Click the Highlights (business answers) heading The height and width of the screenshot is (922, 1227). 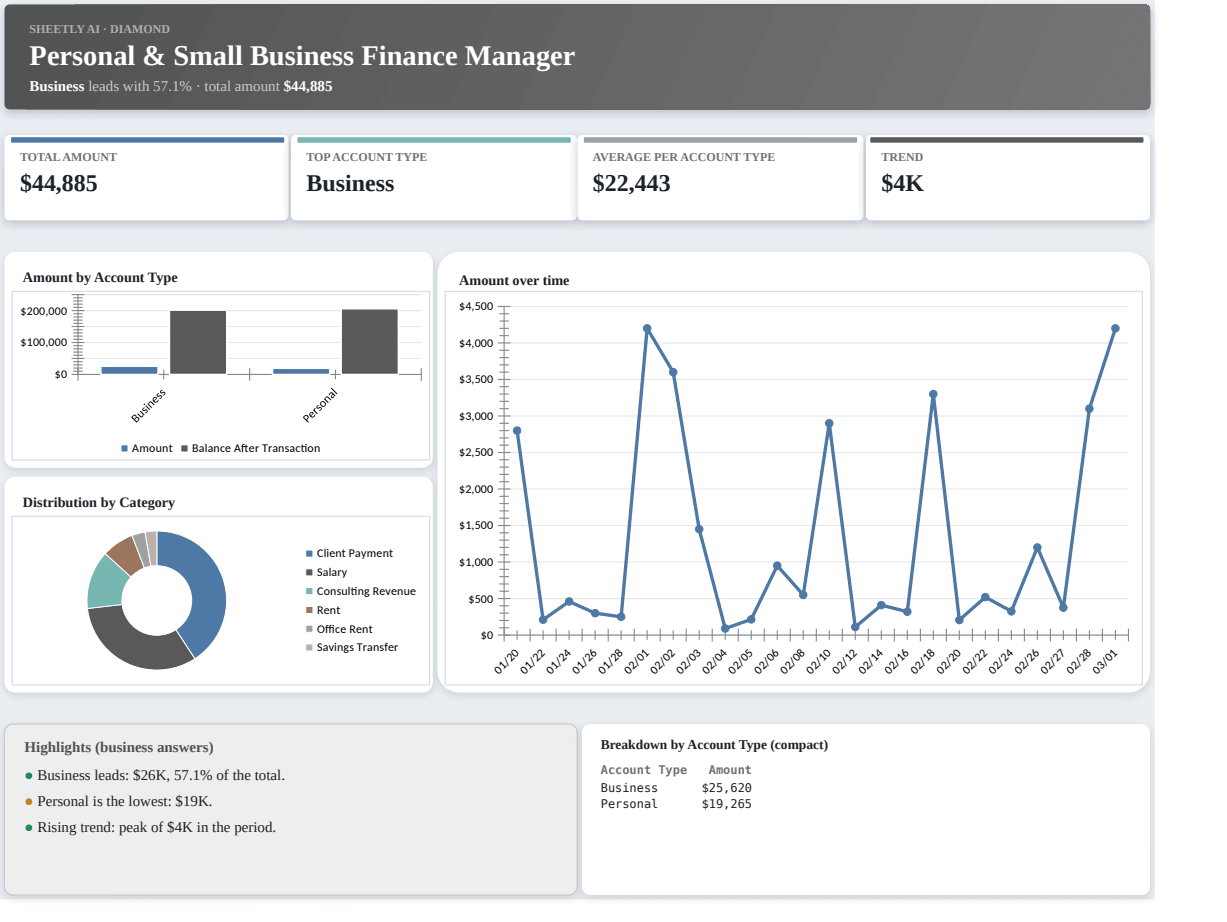pos(118,747)
